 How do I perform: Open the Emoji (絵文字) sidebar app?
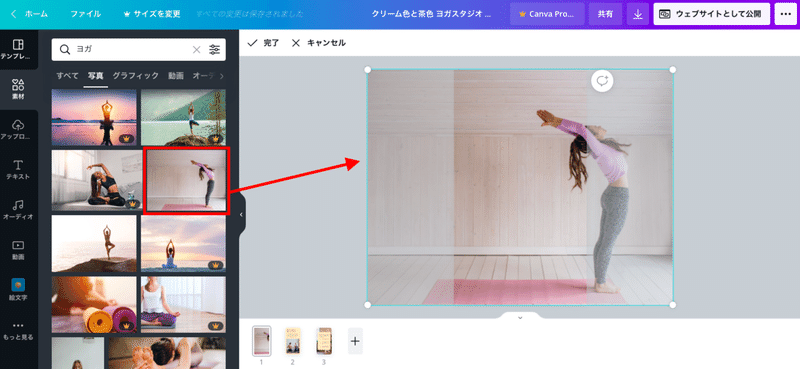coord(18,289)
